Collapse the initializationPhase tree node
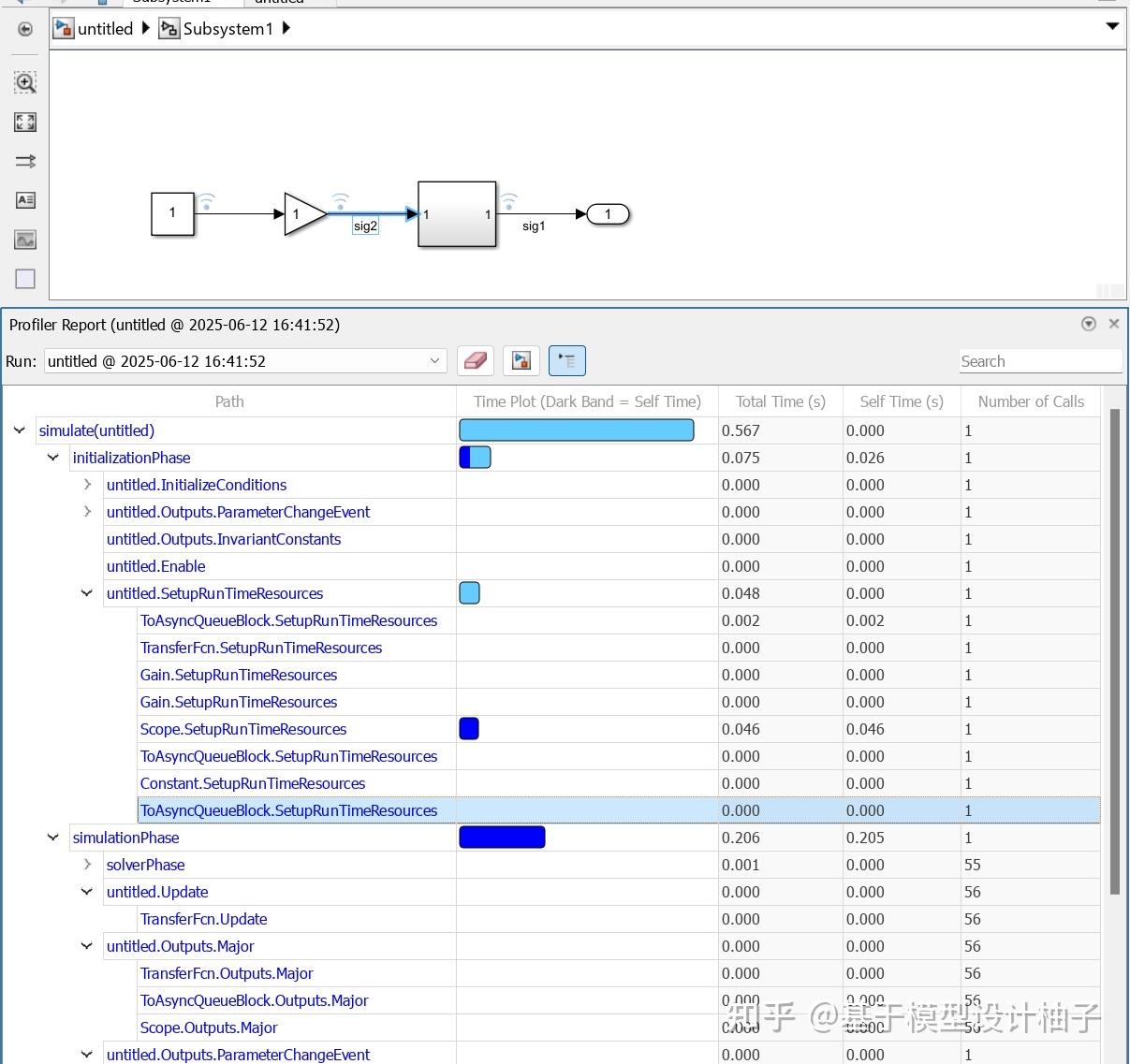 tap(53, 457)
